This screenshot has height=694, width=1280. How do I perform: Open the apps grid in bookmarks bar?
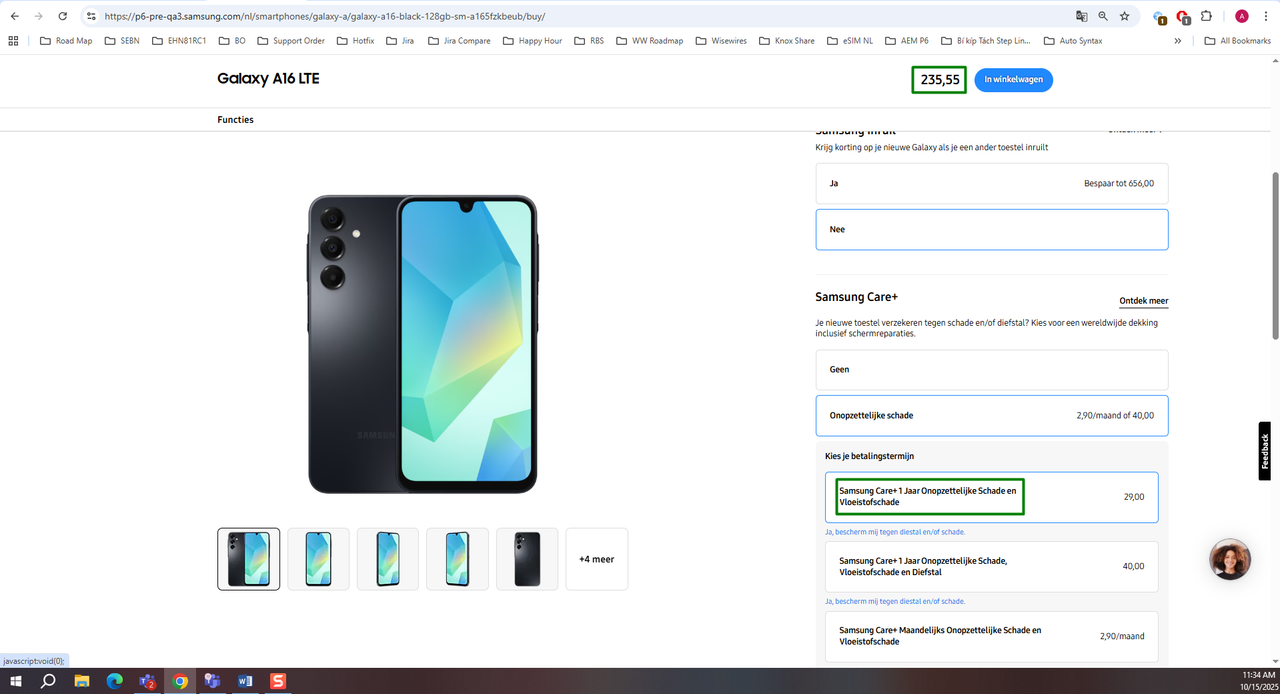pos(13,41)
